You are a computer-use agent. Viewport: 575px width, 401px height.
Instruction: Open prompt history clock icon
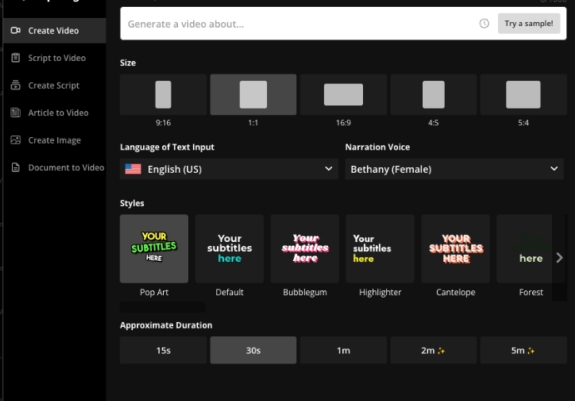484,23
